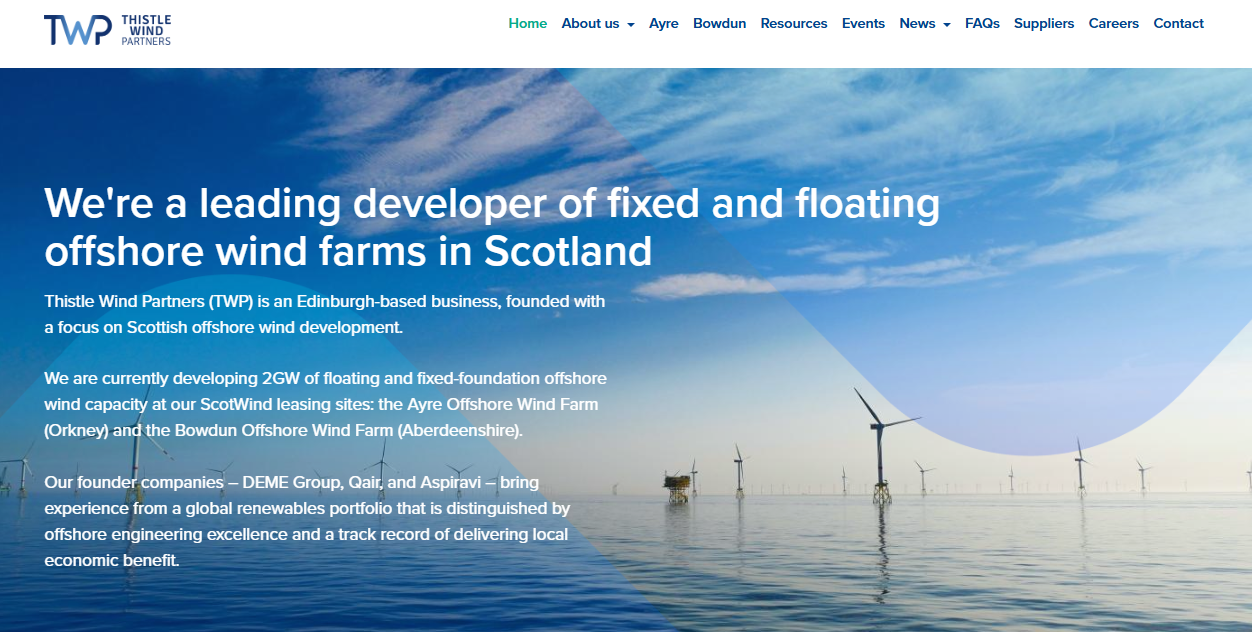Navigate to the Contact page
The width and height of the screenshot is (1252, 632).
[1178, 23]
